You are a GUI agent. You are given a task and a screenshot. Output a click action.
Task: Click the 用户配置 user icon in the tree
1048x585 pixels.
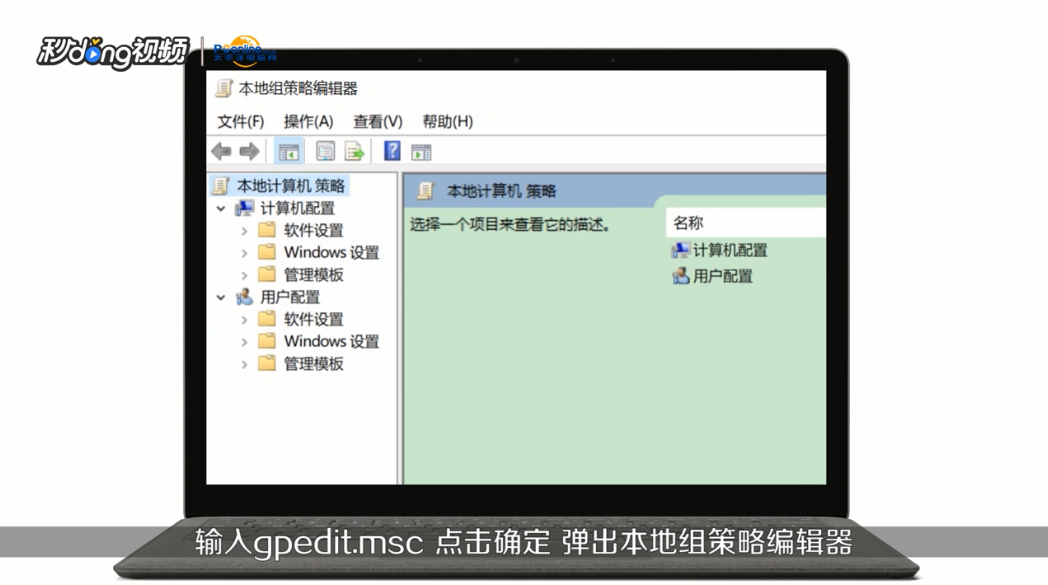coord(245,297)
